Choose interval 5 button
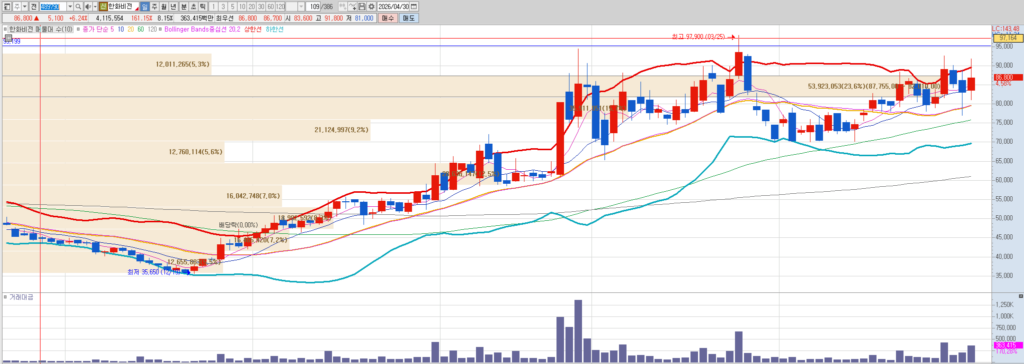The width and height of the screenshot is (1024, 364). pos(233,6)
